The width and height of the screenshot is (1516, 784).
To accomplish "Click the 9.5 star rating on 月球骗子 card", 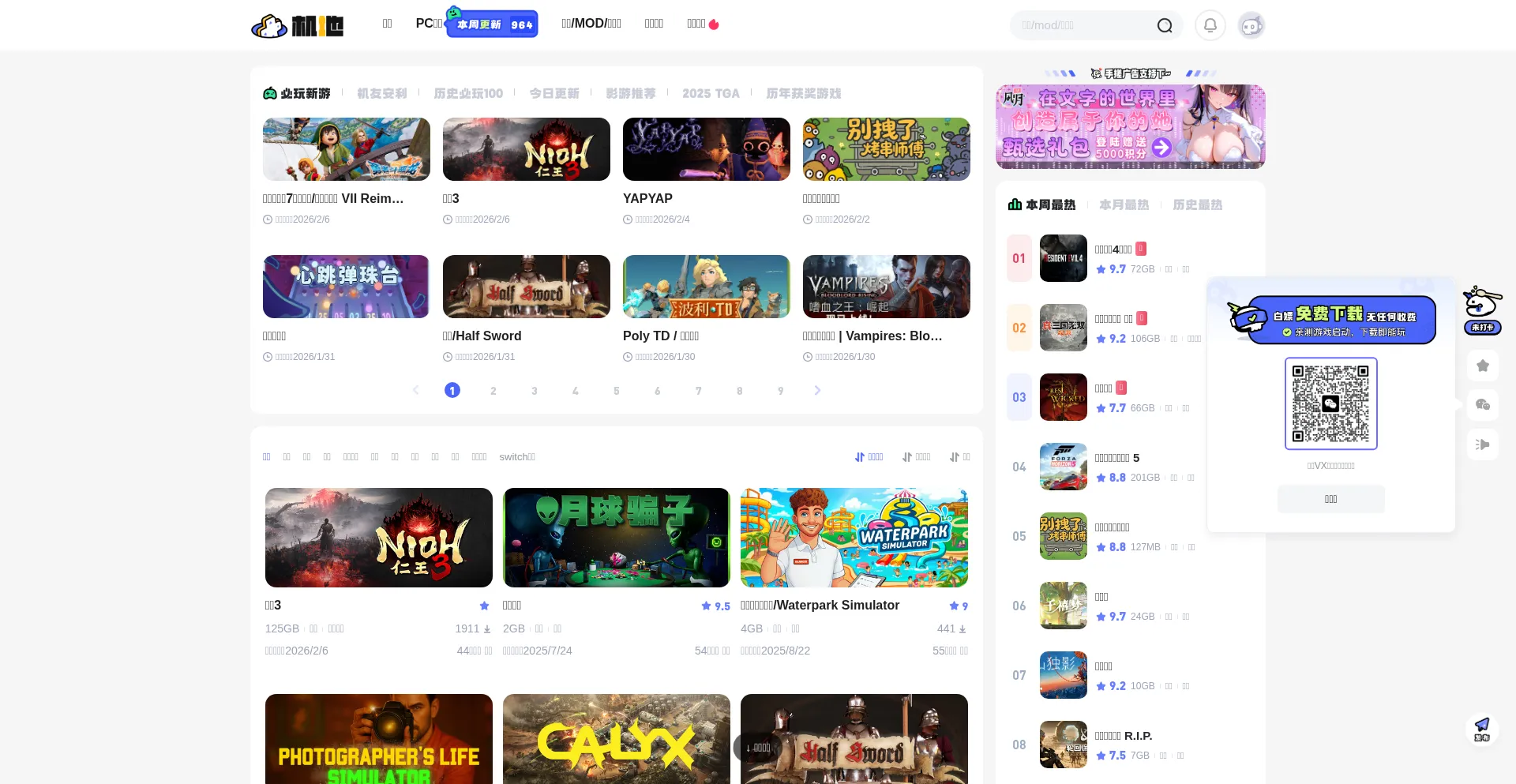I will tap(715, 606).
